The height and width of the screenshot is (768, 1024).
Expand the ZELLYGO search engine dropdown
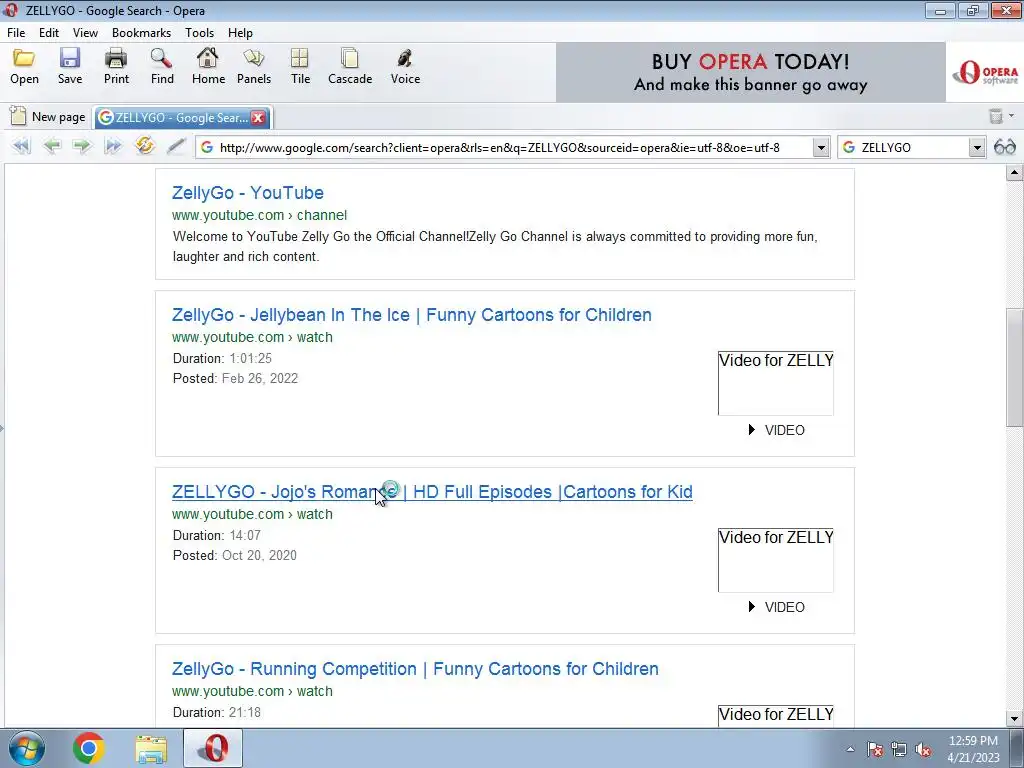[976, 148]
